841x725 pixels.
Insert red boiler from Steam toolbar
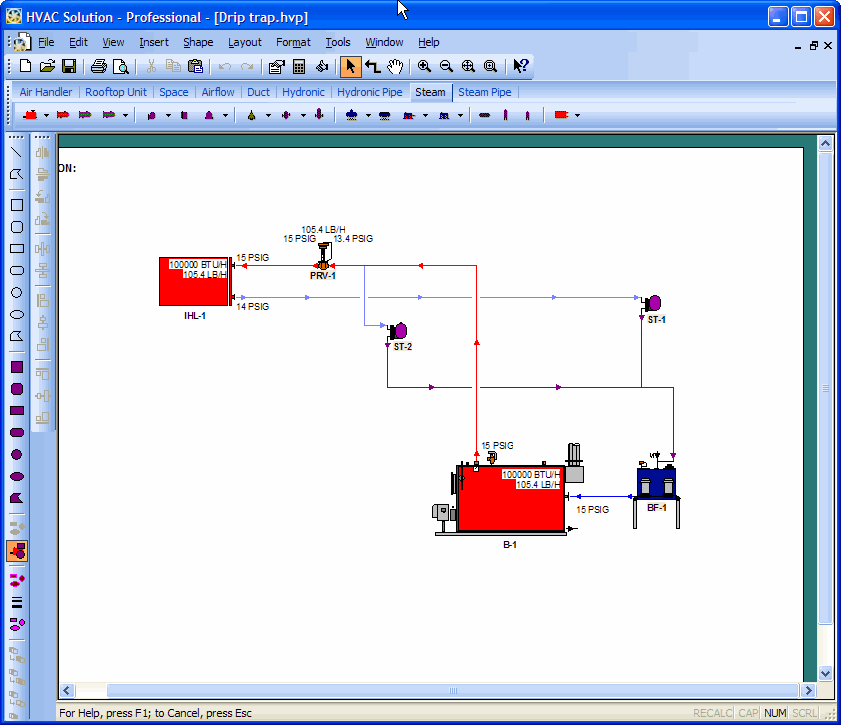tap(31, 115)
